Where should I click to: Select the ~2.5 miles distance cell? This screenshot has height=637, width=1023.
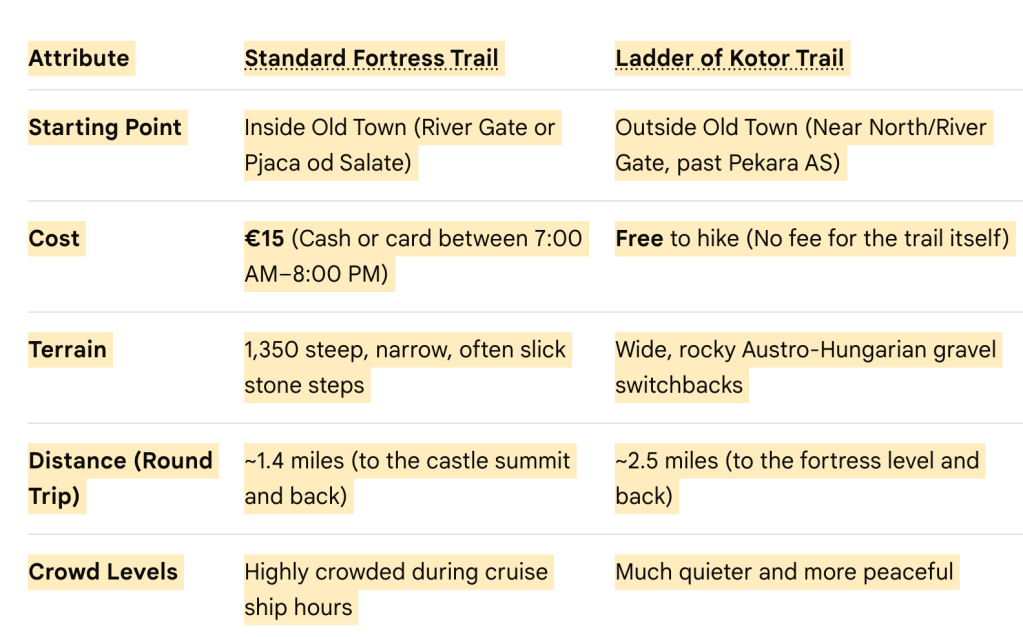coord(797,478)
